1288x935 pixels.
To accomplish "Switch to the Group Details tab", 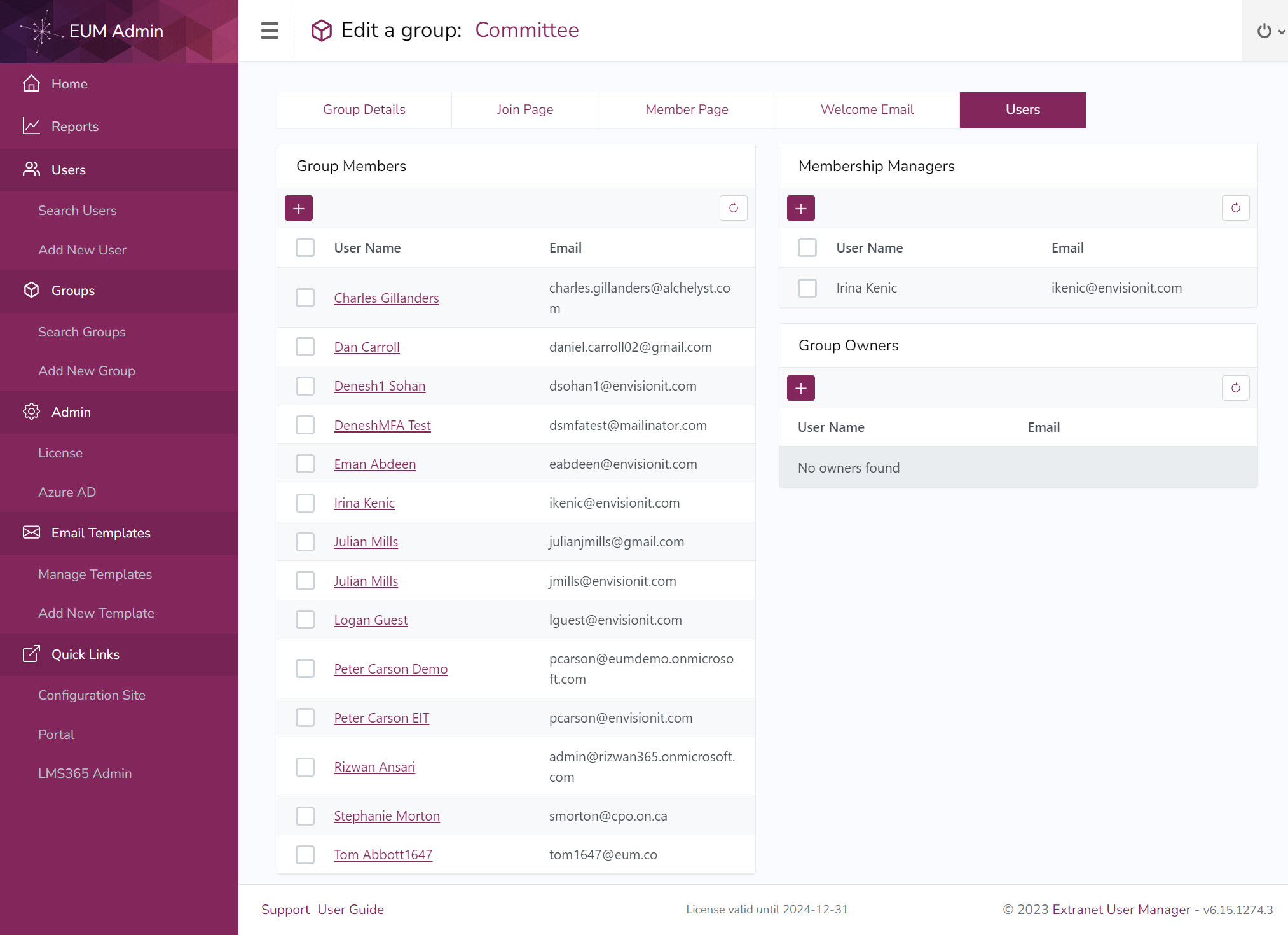I will click(364, 109).
